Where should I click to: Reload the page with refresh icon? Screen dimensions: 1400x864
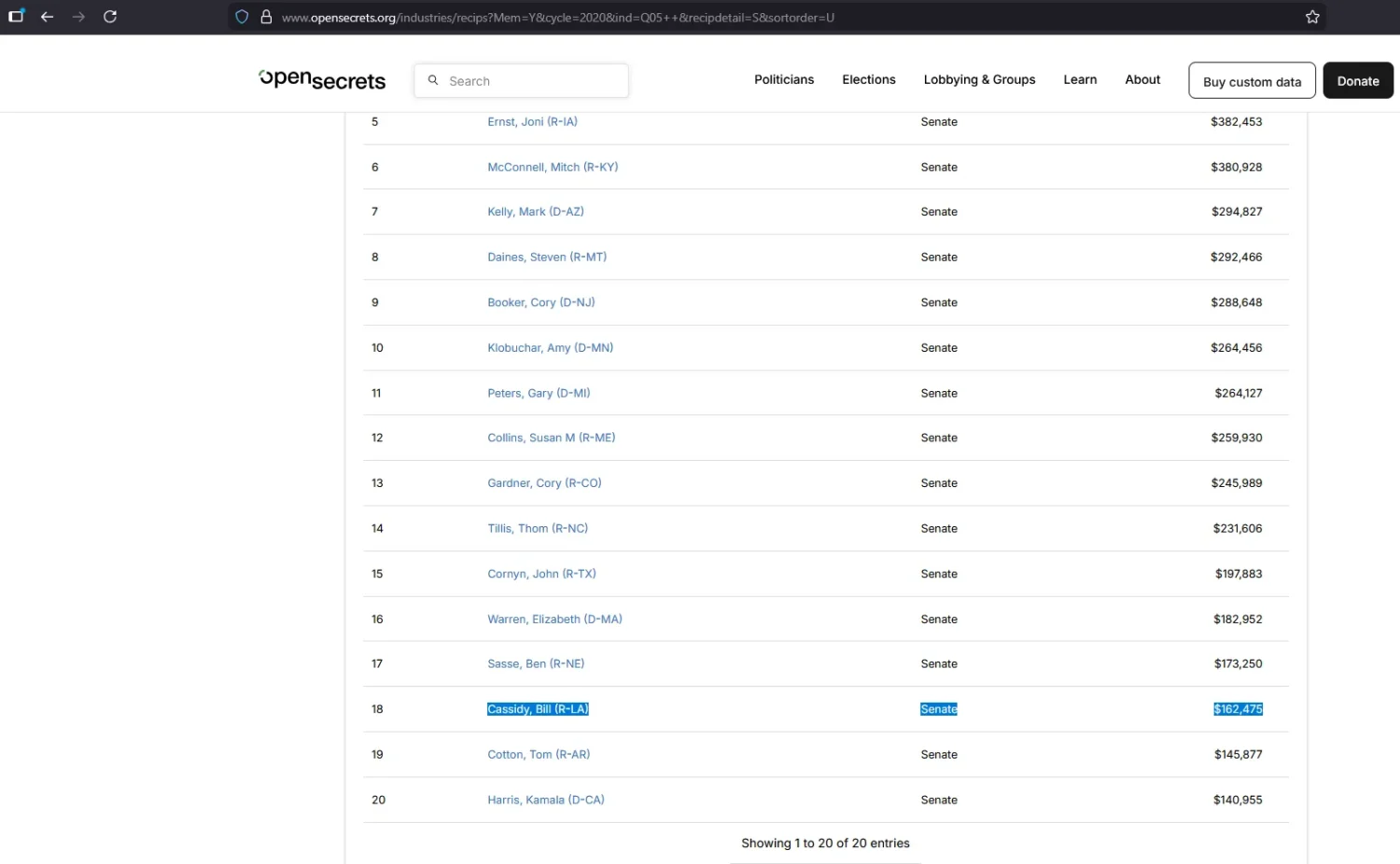(110, 17)
